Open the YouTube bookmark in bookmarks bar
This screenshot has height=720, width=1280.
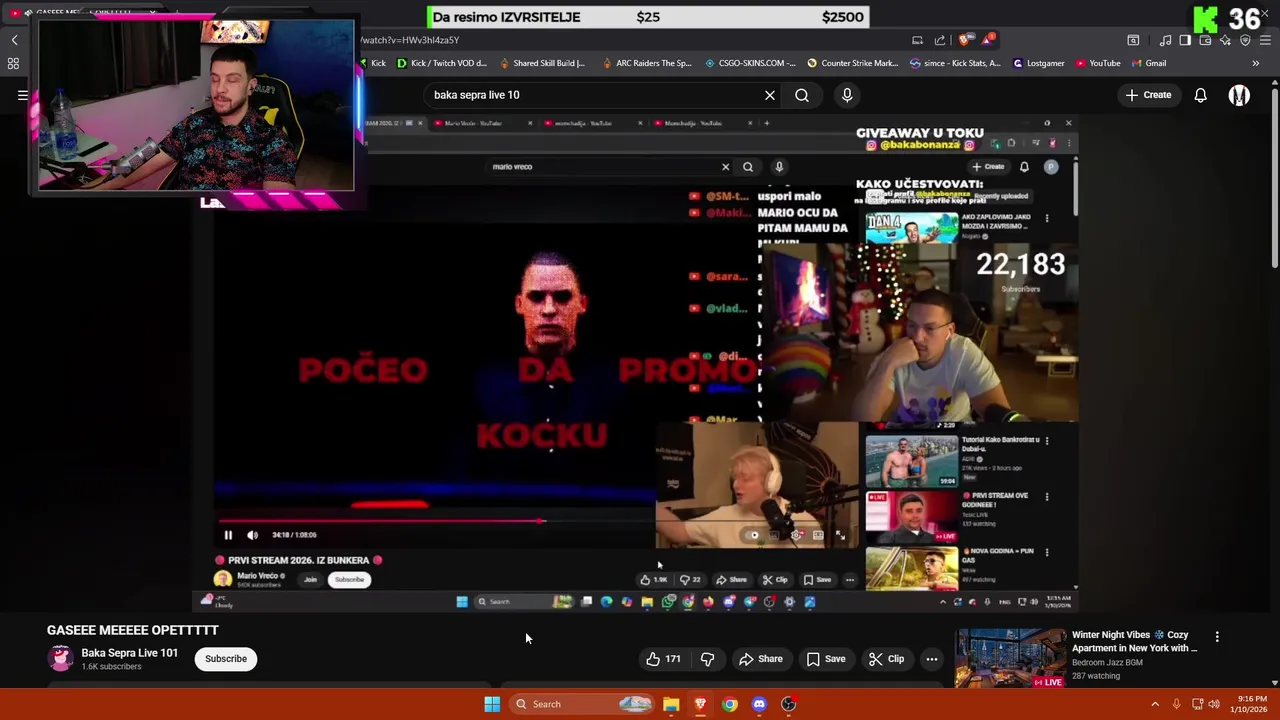tap(1098, 63)
